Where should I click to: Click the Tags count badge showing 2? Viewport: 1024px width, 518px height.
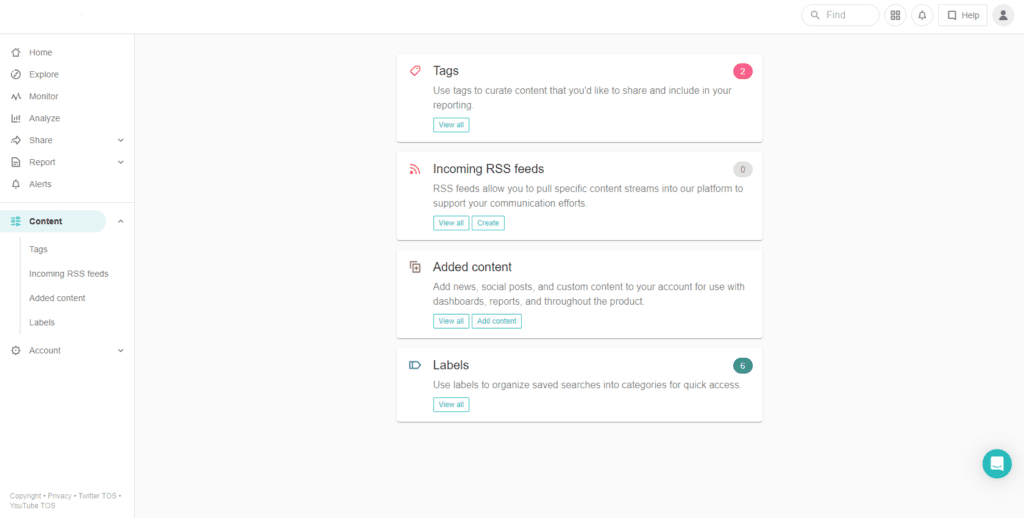click(743, 71)
